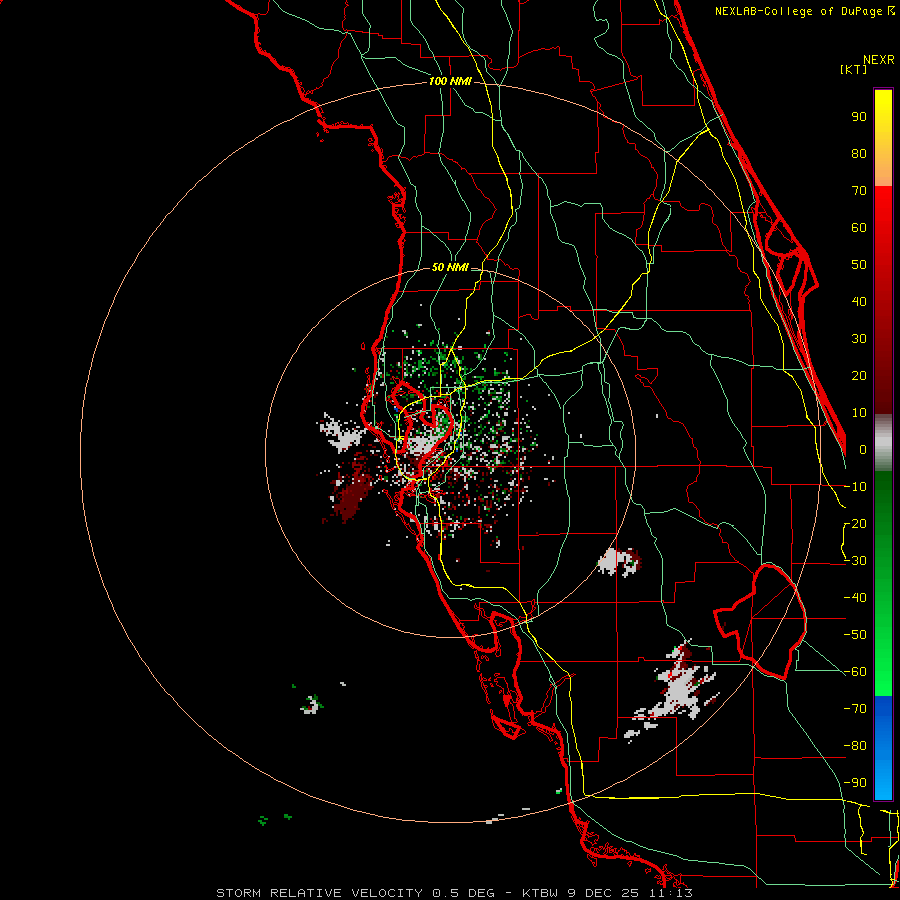Select the -80 scale label

coord(855,746)
